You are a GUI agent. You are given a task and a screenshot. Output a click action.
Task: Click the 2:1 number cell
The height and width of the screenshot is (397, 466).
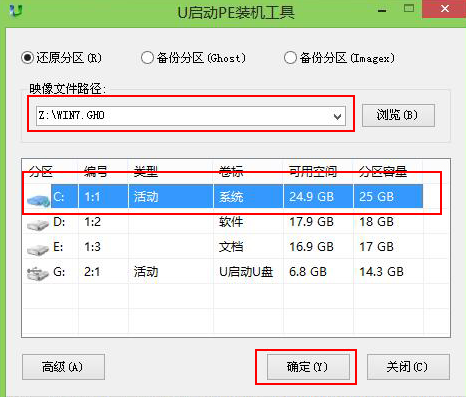click(92, 272)
